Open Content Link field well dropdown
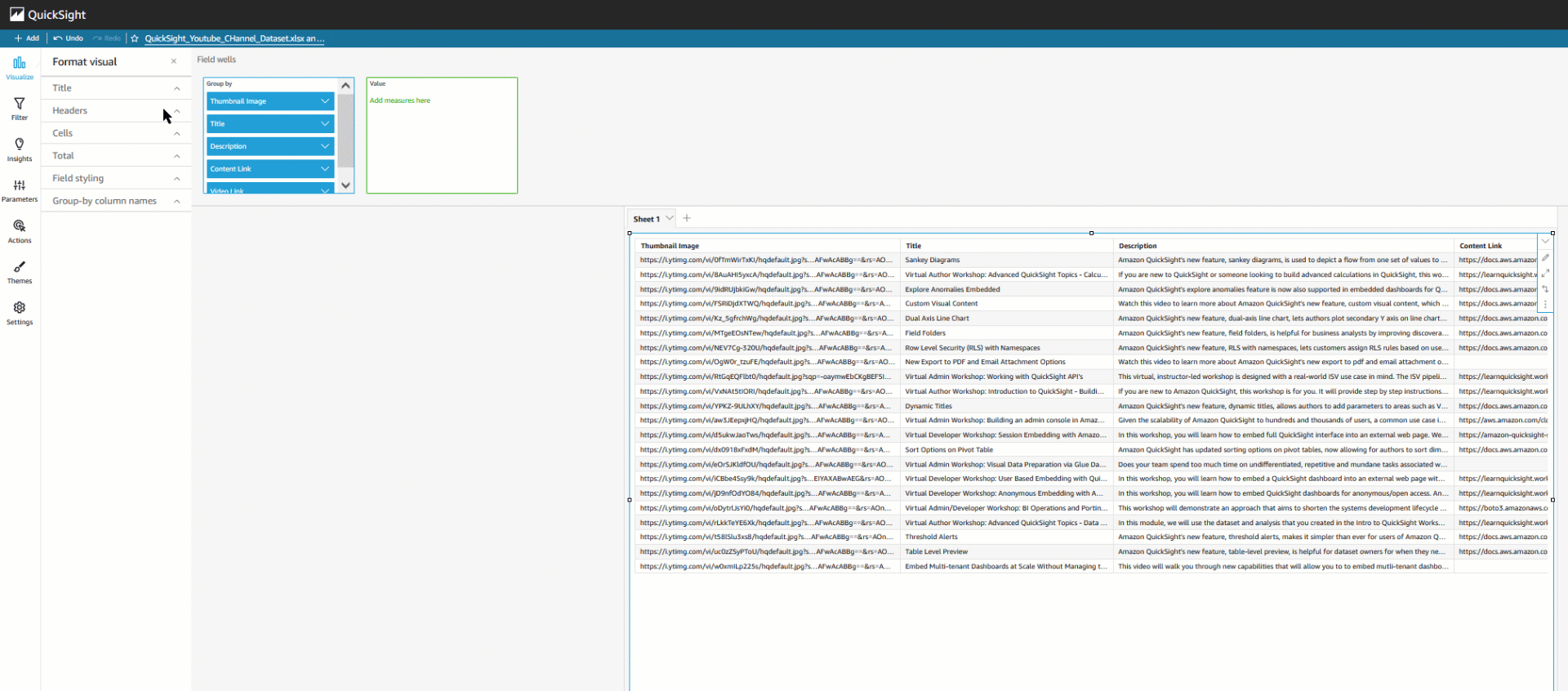The width and height of the screenshot is (1568, 691). [x=325, y=169]
